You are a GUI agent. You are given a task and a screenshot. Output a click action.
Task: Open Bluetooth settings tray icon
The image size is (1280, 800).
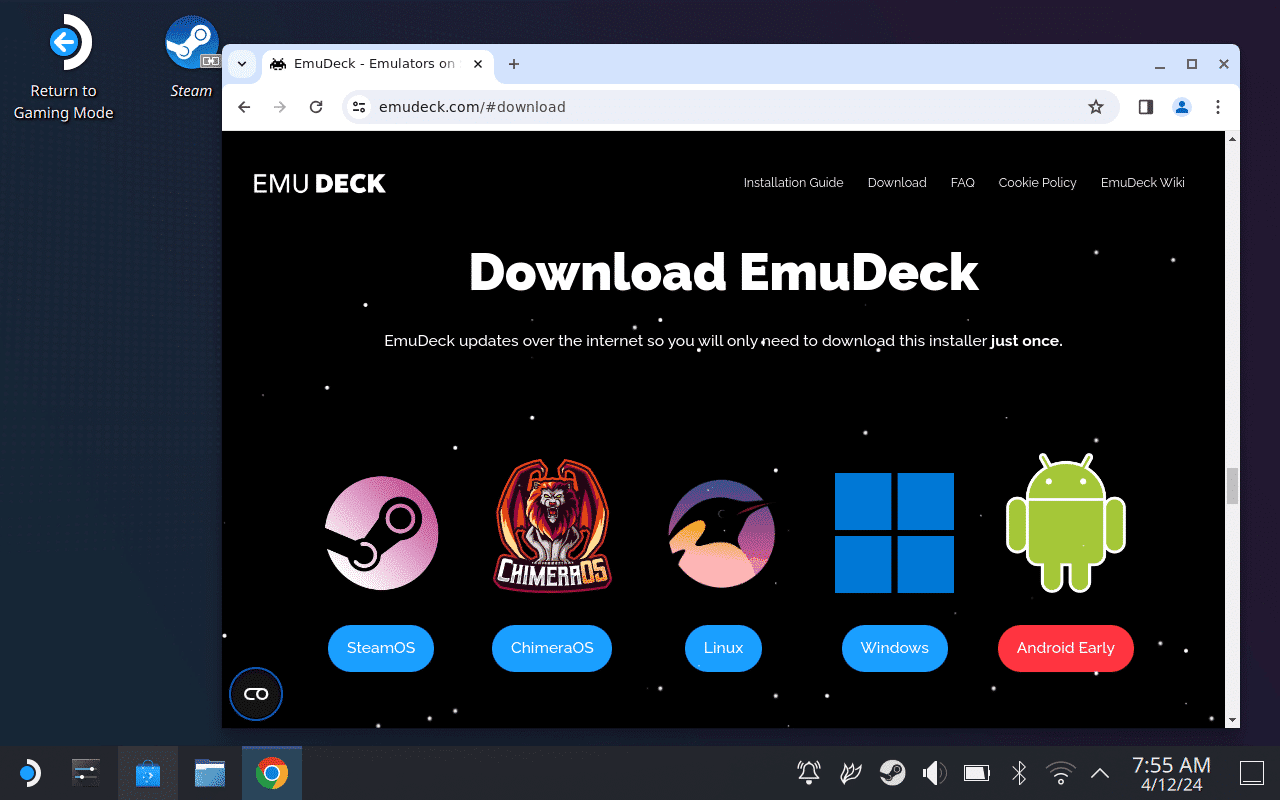1018,772
